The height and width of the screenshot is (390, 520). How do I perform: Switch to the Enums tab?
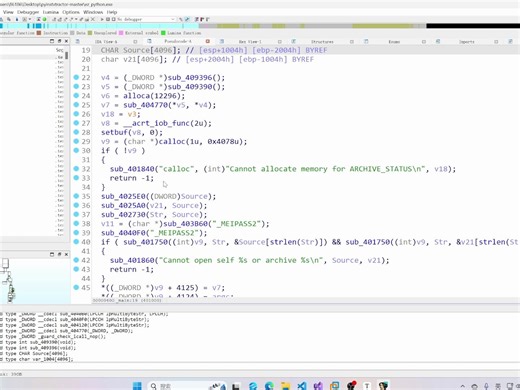click(x=394, y=42)
